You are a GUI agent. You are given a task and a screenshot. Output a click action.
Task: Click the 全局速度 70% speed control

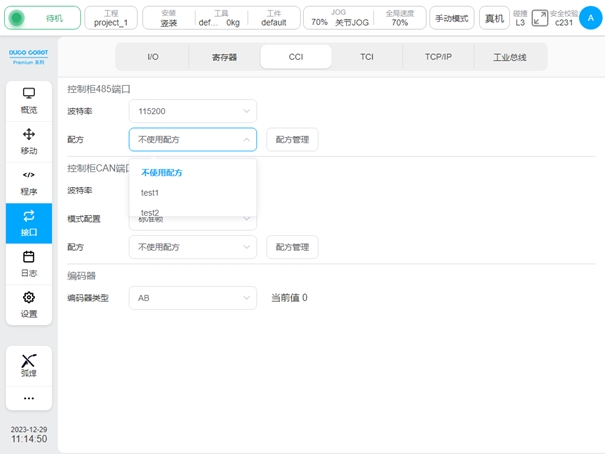tap(399, 18)
